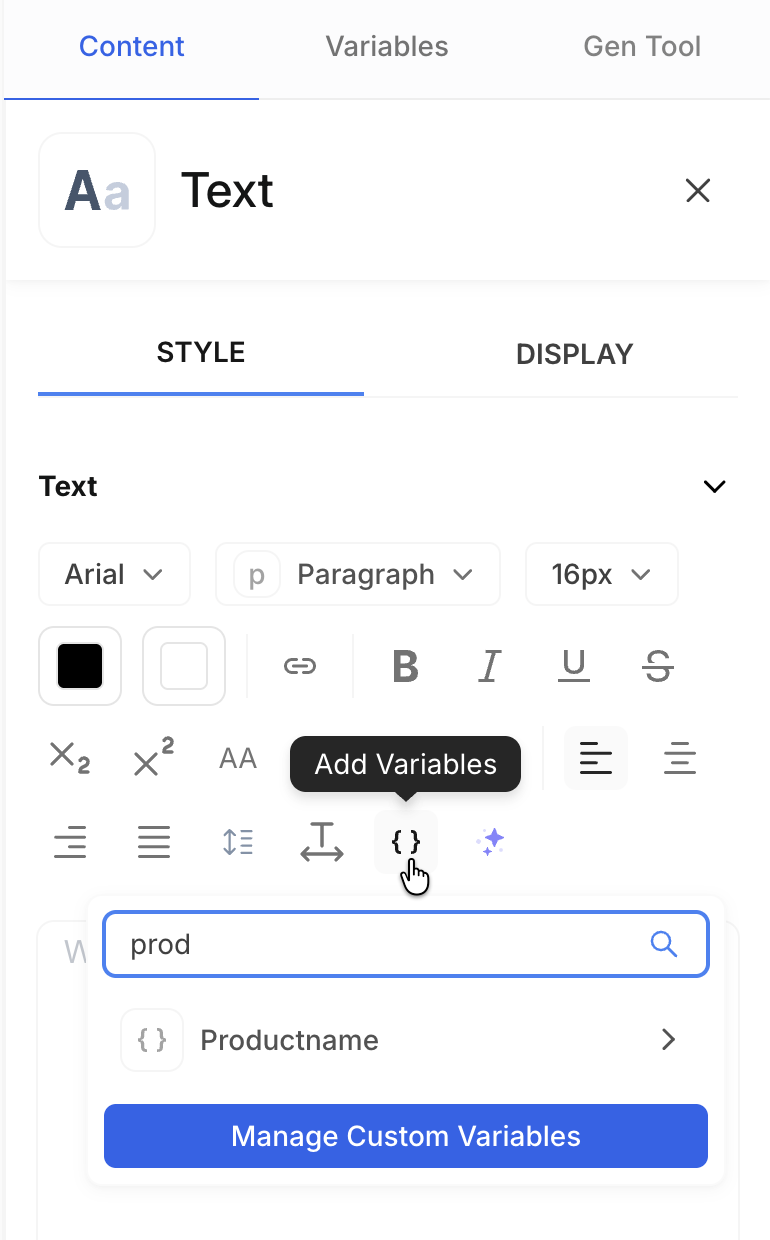Toggle bold formatting
The width and height of the screenshot is (770, 1240).
(x=405, y=666)
